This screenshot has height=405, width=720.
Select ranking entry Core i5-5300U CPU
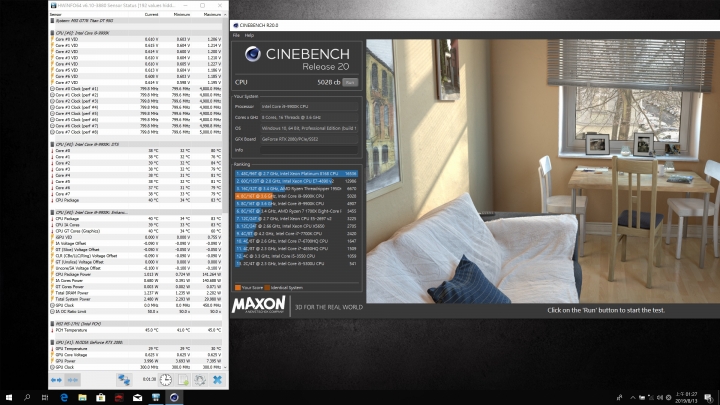[x=296, y=264]
